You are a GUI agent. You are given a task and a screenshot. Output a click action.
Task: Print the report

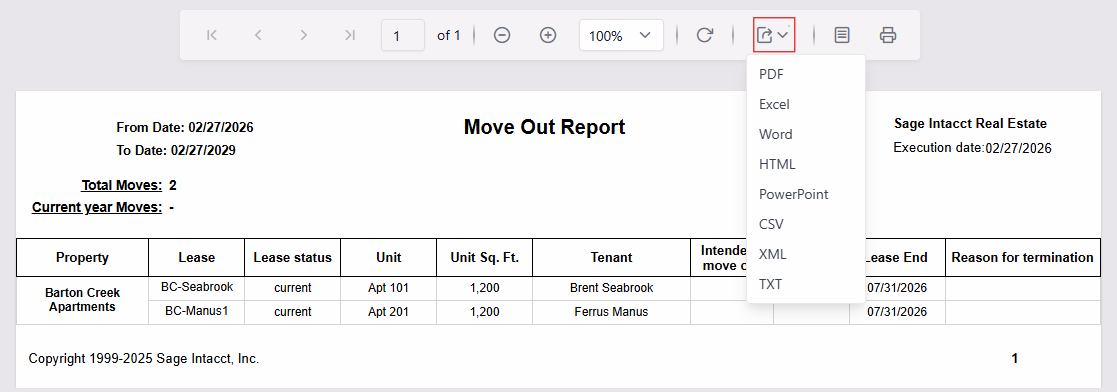tap(888, 35)
